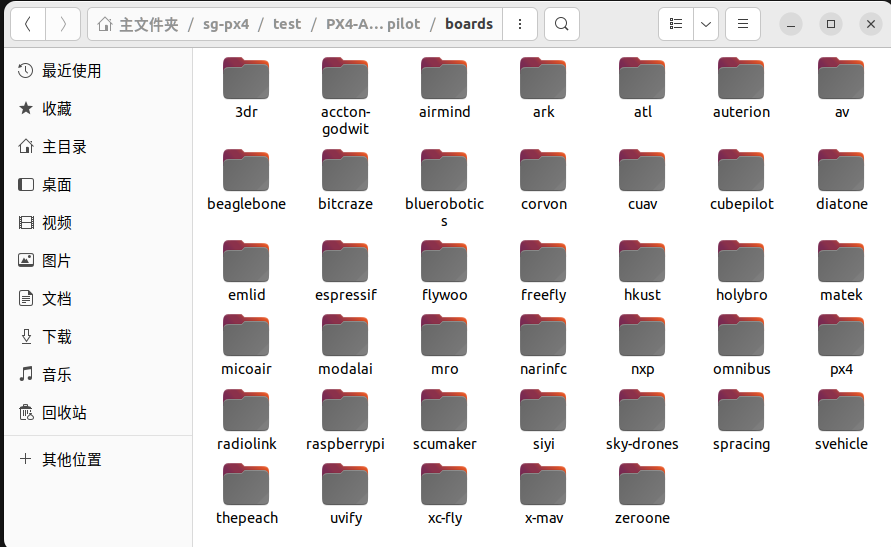Screen dimensions: 891x547
Task: Select the omnibus folder icon
Action: pyautogui.click(x=741, y=336)
